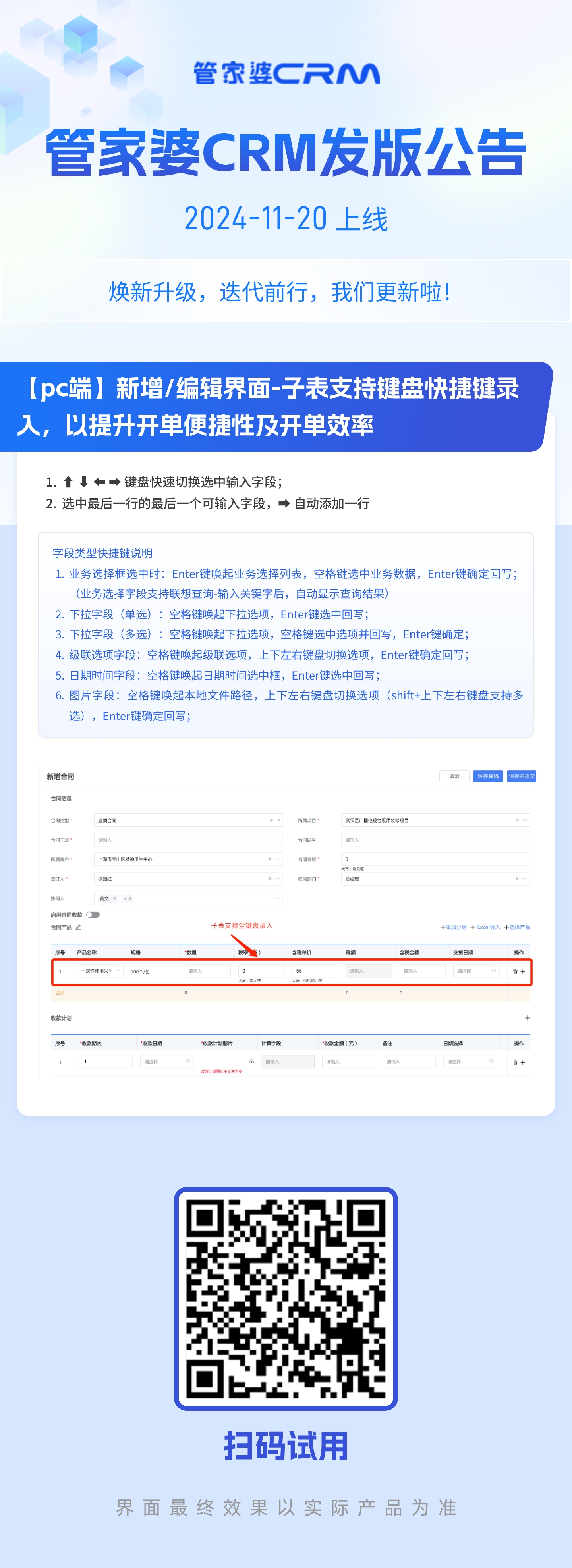Viewport: 572px width, 1568px height.
Task: Clear the 签订人 selection circle icon
Action: coord(270,879)
